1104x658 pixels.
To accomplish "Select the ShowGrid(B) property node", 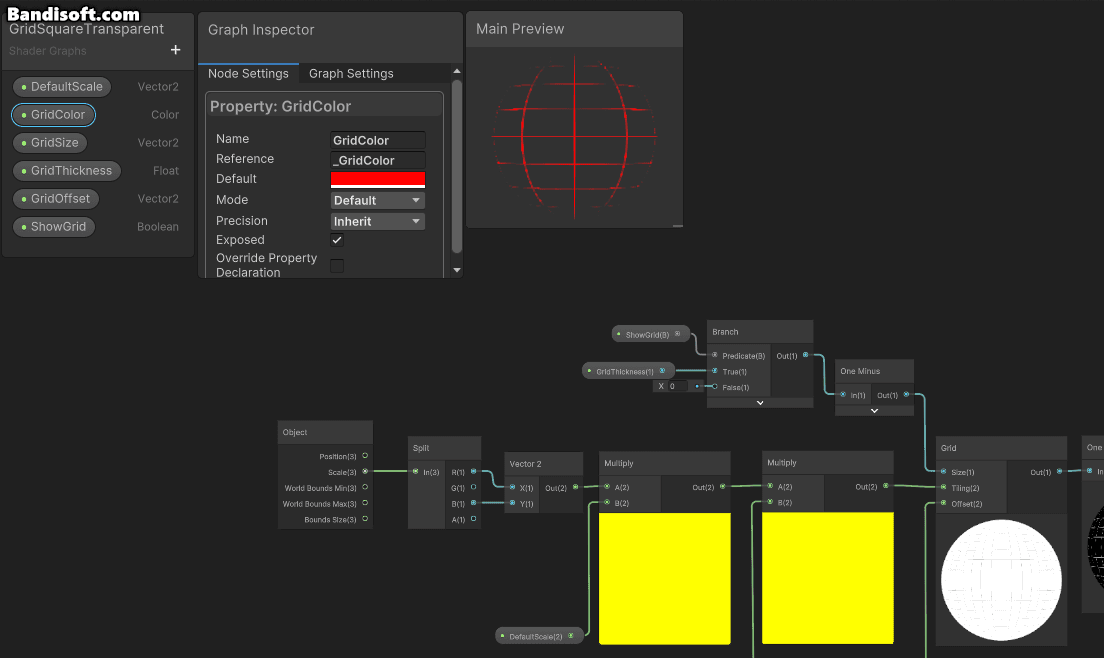I will click(x=650, y=334).
